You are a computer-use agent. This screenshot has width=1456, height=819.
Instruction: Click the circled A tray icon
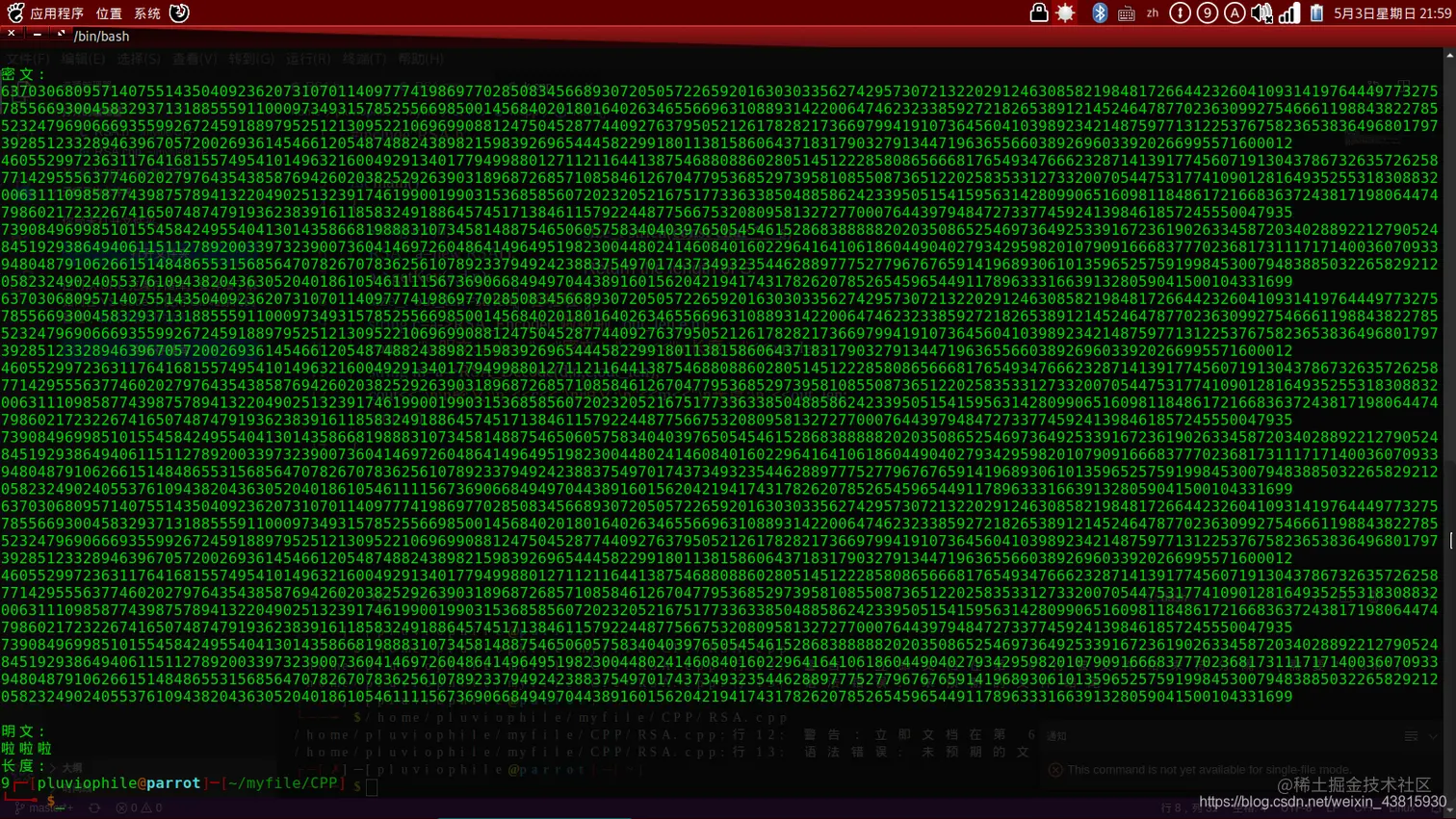click(1235, 13)
